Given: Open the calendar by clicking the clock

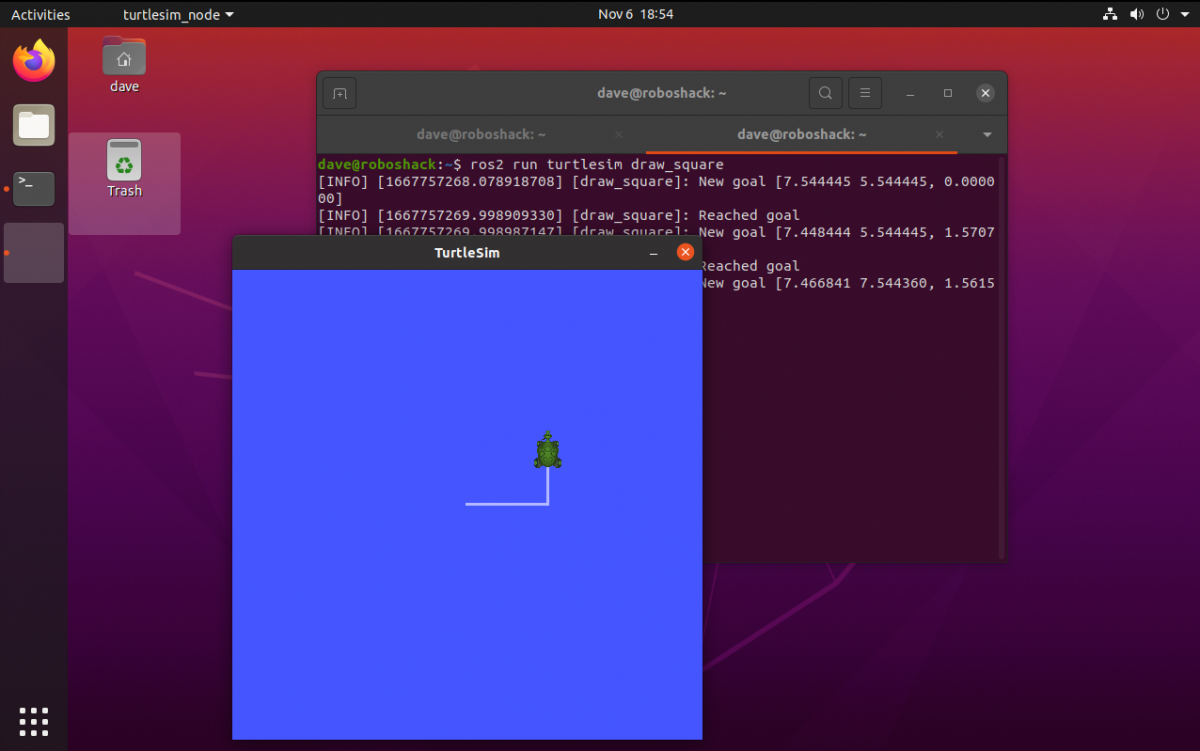Looking at the screenshot, I should point(636,14).
